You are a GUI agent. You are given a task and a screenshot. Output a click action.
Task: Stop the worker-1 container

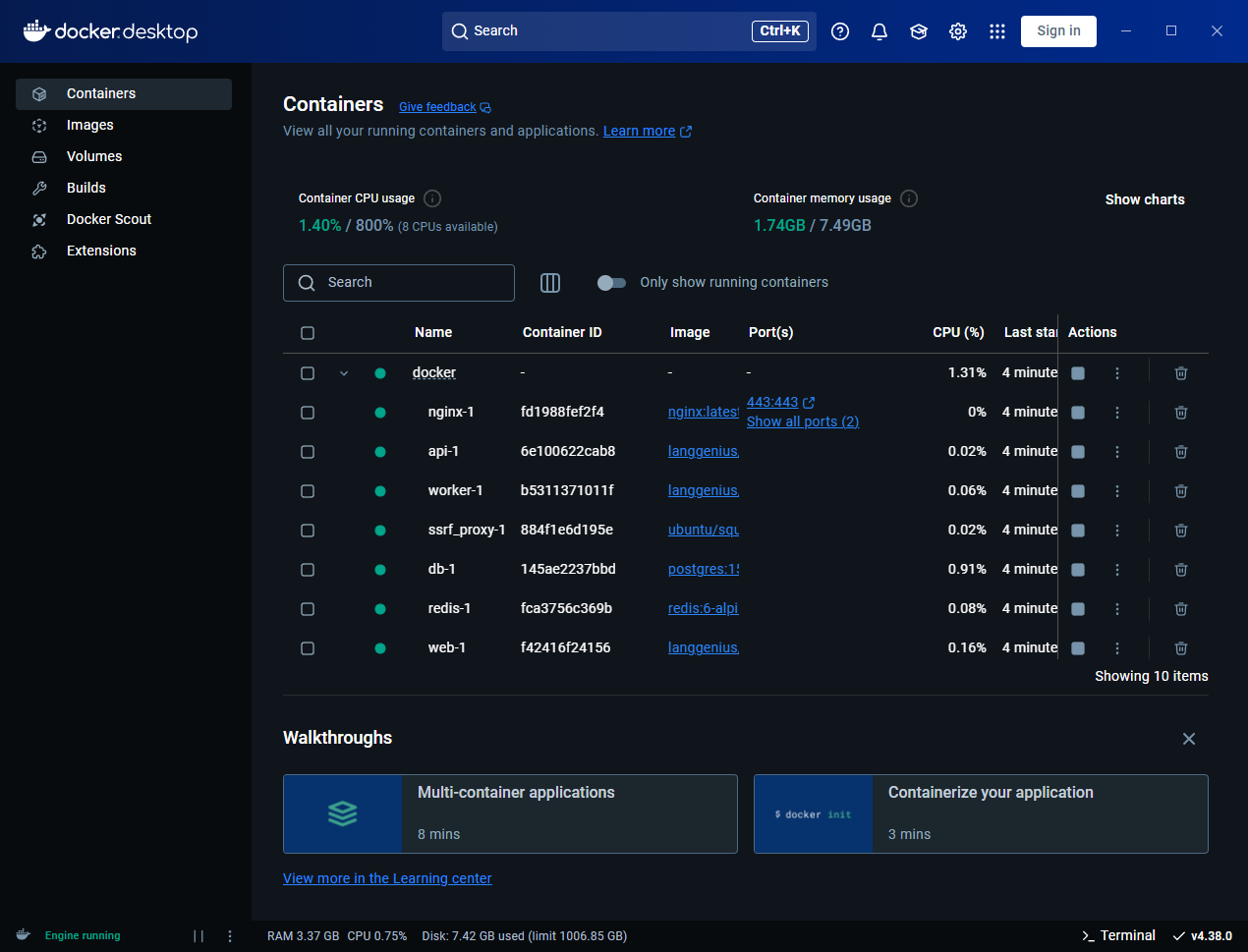click(1078, 491)
